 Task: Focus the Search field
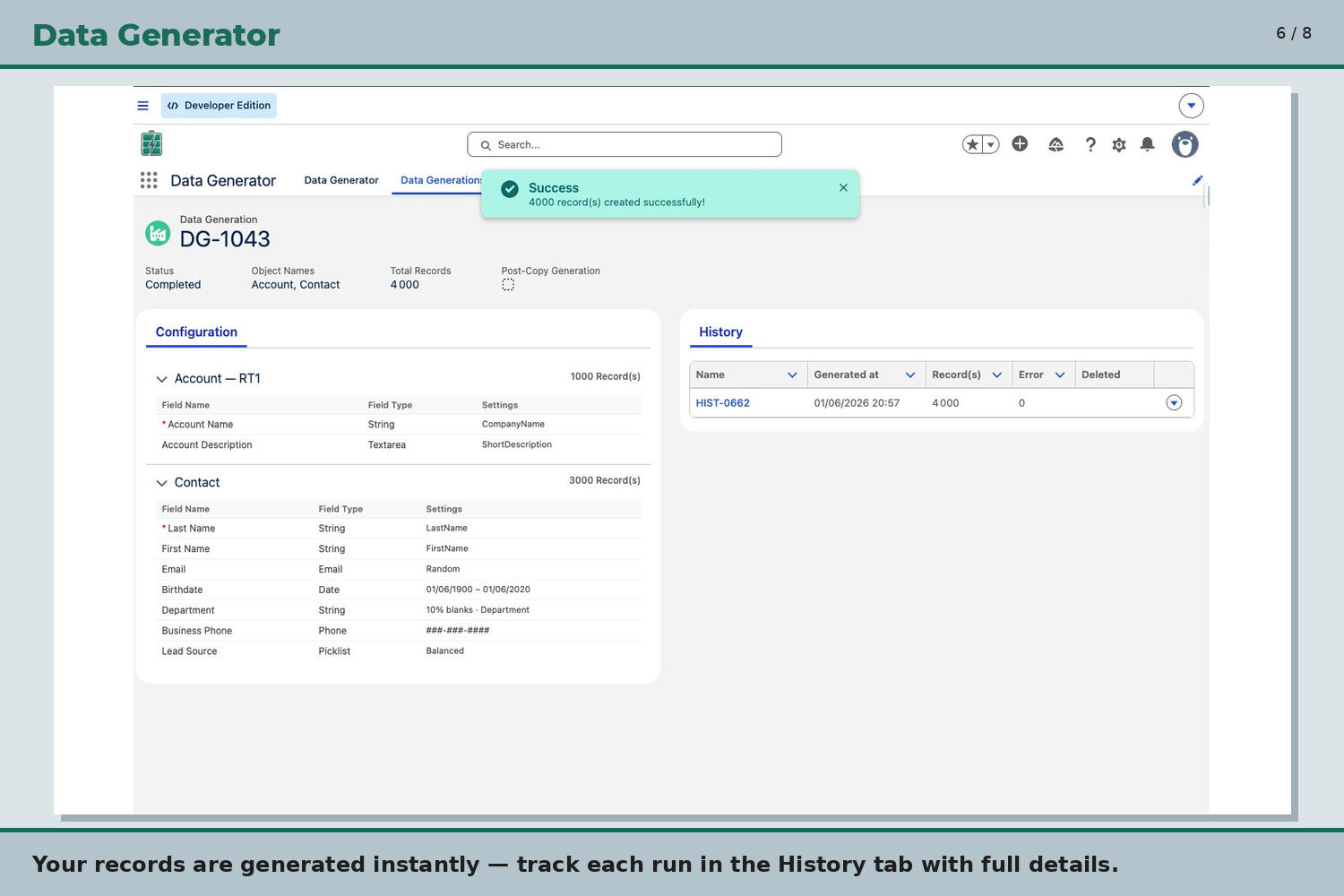point(625,144)
